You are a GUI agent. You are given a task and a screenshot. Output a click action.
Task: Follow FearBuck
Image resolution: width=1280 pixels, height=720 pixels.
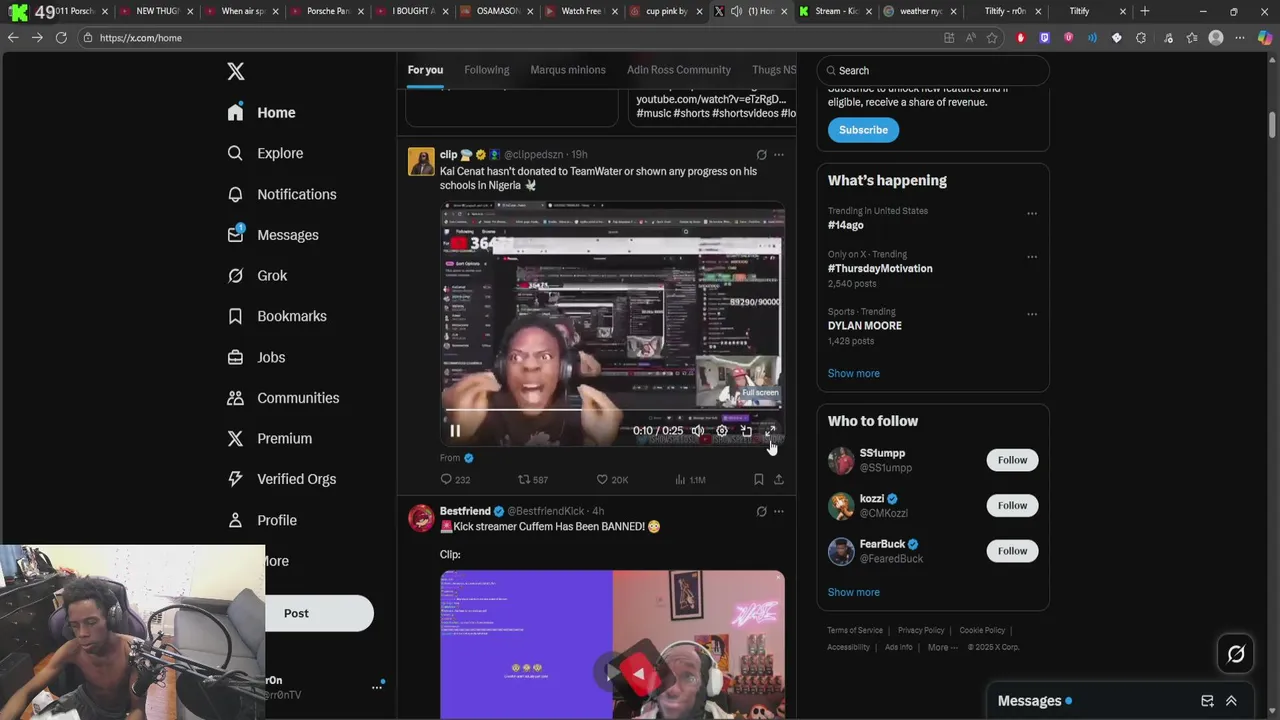pos(1012,551)
